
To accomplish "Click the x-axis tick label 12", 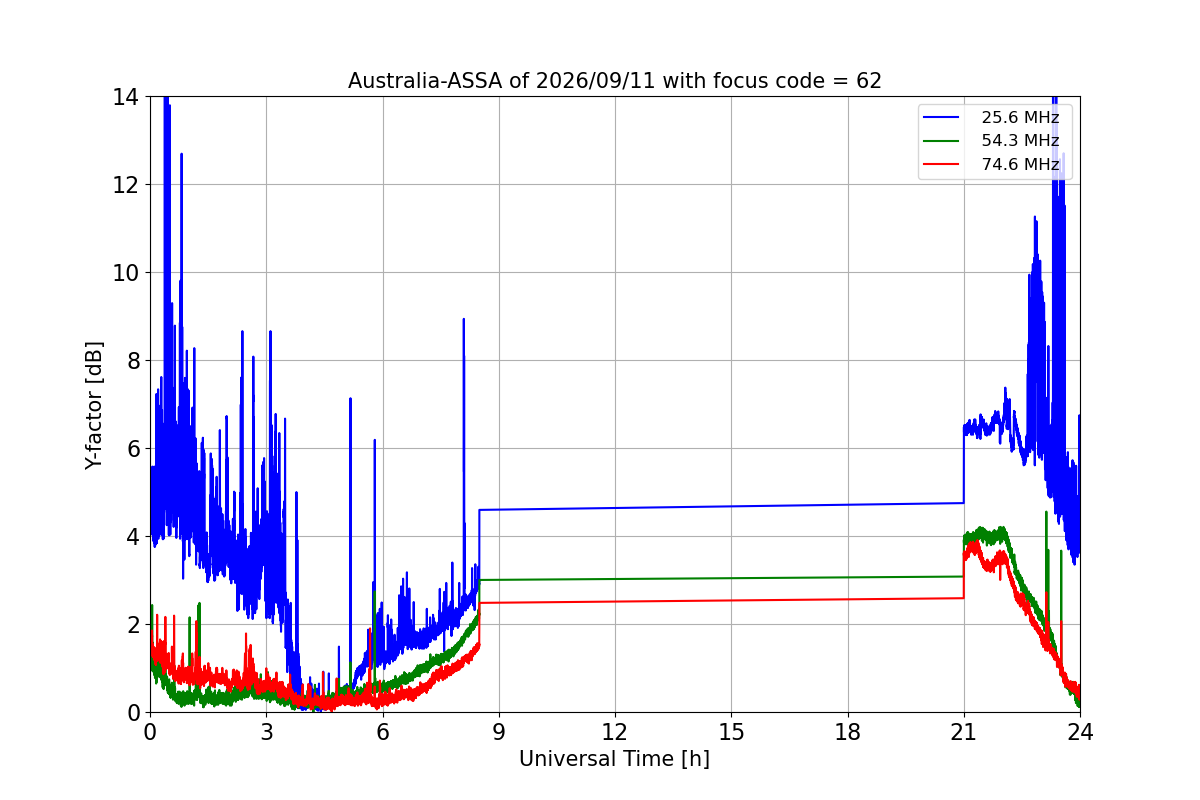I will (x=615, y=732).
